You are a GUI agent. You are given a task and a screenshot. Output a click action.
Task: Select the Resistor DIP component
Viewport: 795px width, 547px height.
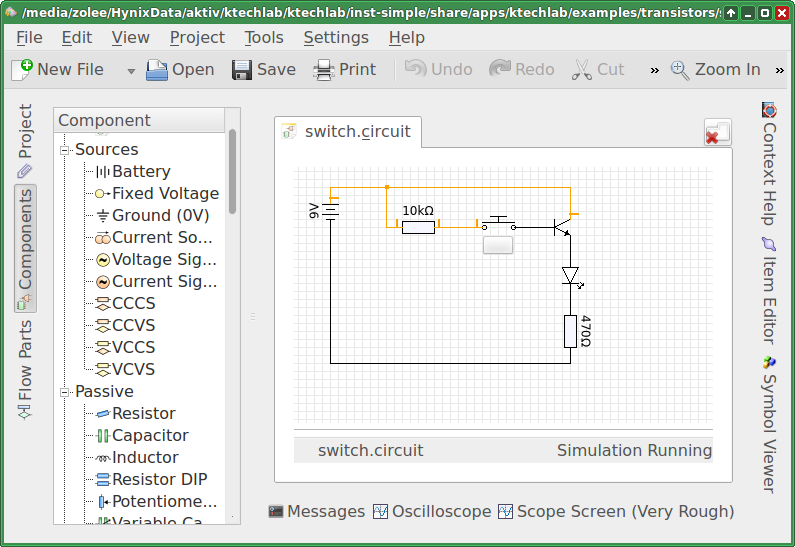click(151, 479)
